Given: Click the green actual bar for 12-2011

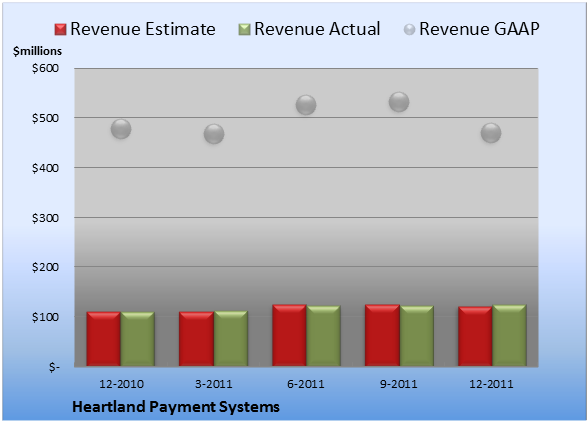Looking at the screenshot, I should pos(509,335).
